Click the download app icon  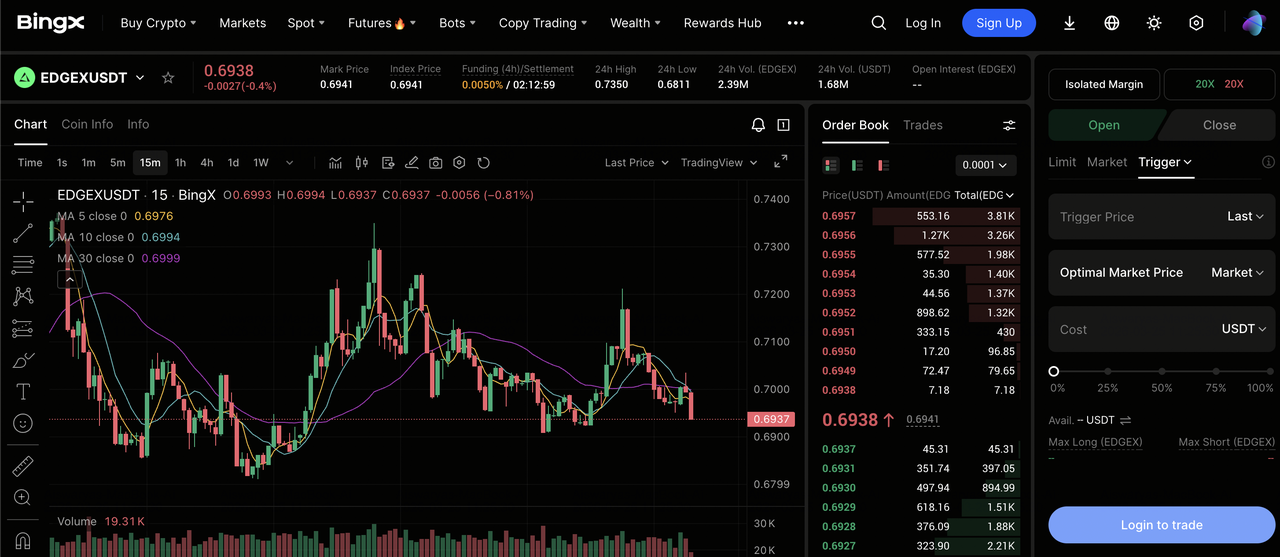(1069, 23)
